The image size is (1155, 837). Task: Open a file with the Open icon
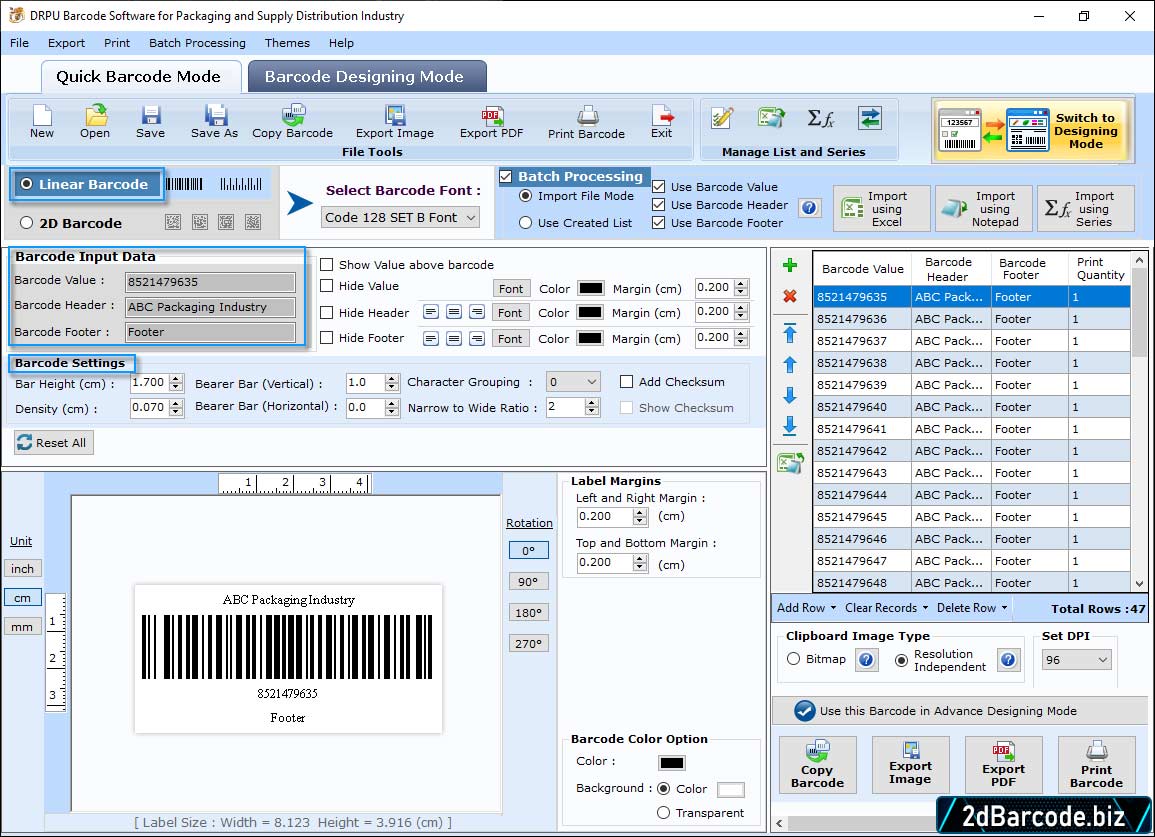click(x=95, y=121)
